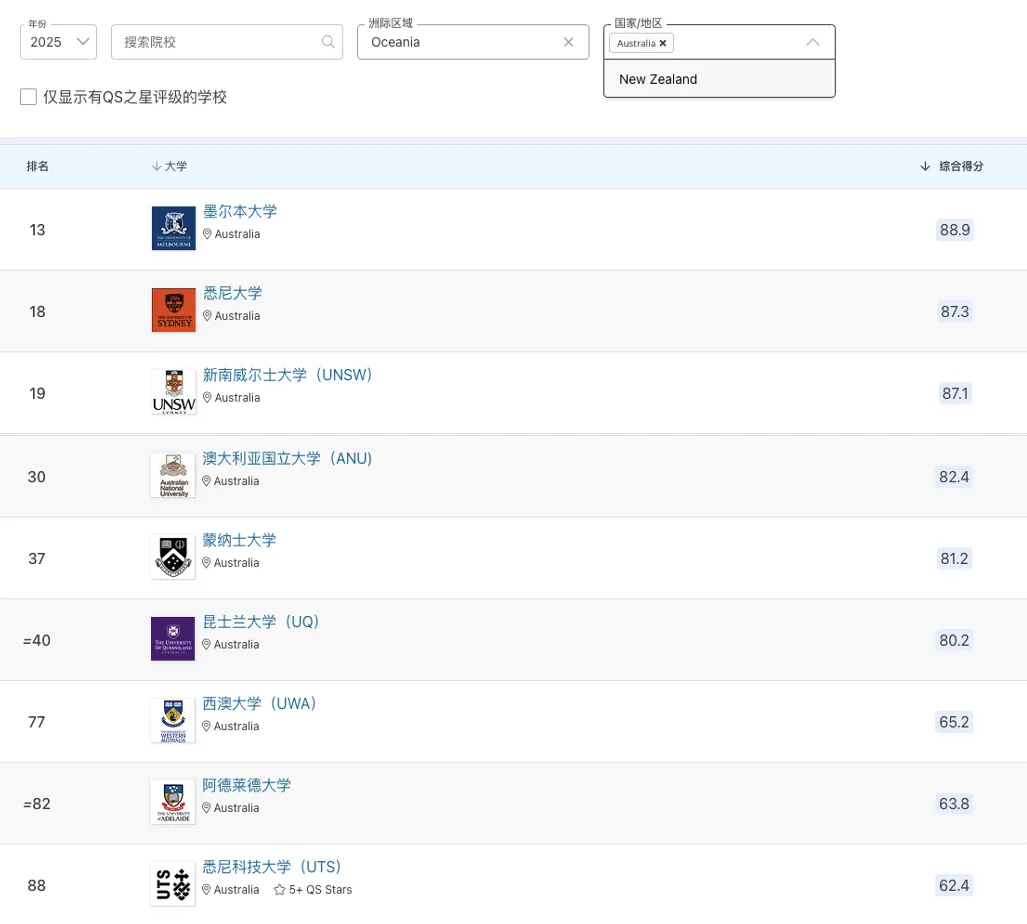Click the 搜索院校 search input field
Image resolution: width=1027 pixels, height=924 pixels.
[227, 42]
